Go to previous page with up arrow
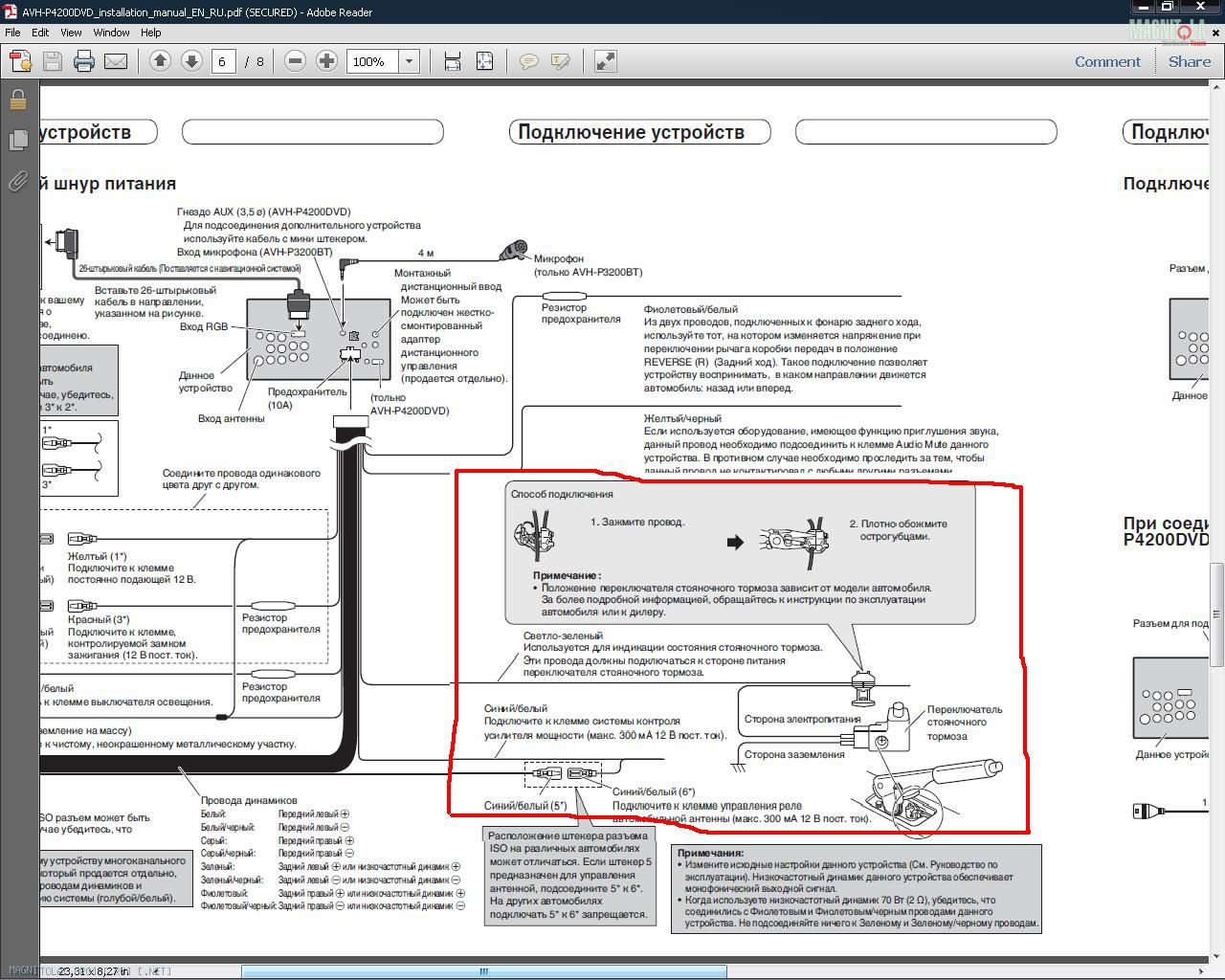The height and width of the screenshot is (980, 1225). [x=160, y=61]
